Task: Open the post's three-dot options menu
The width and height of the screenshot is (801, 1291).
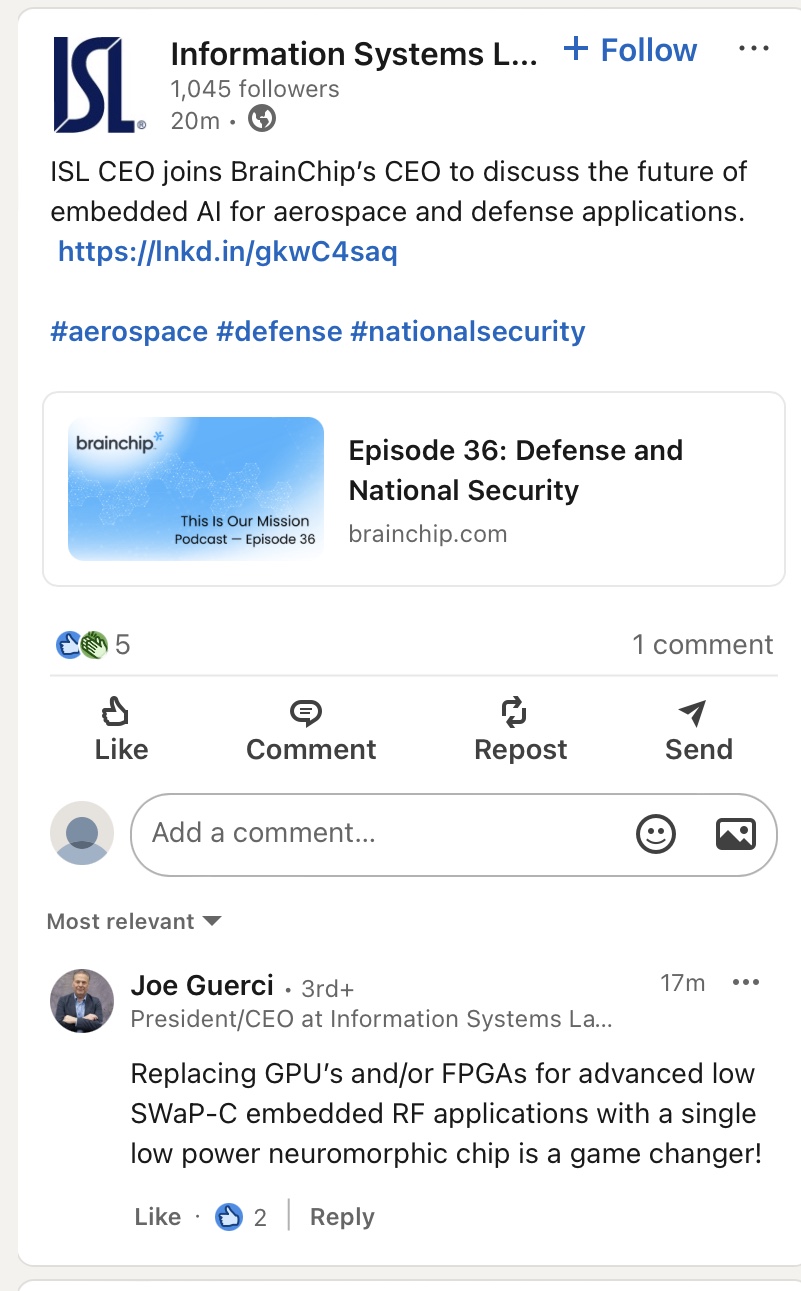Action: pyautogui.click(x=753, y=49)
